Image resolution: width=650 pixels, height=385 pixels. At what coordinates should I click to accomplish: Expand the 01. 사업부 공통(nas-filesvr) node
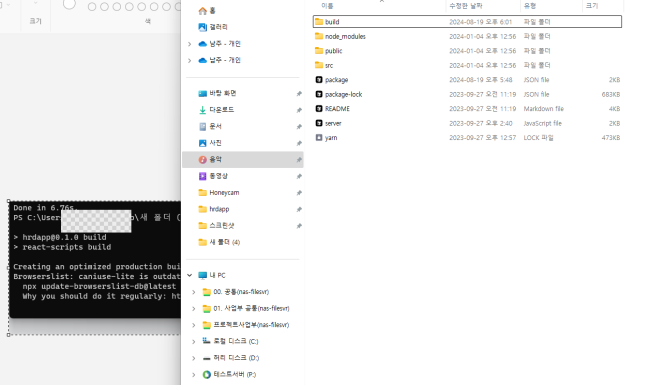(194, 309)
